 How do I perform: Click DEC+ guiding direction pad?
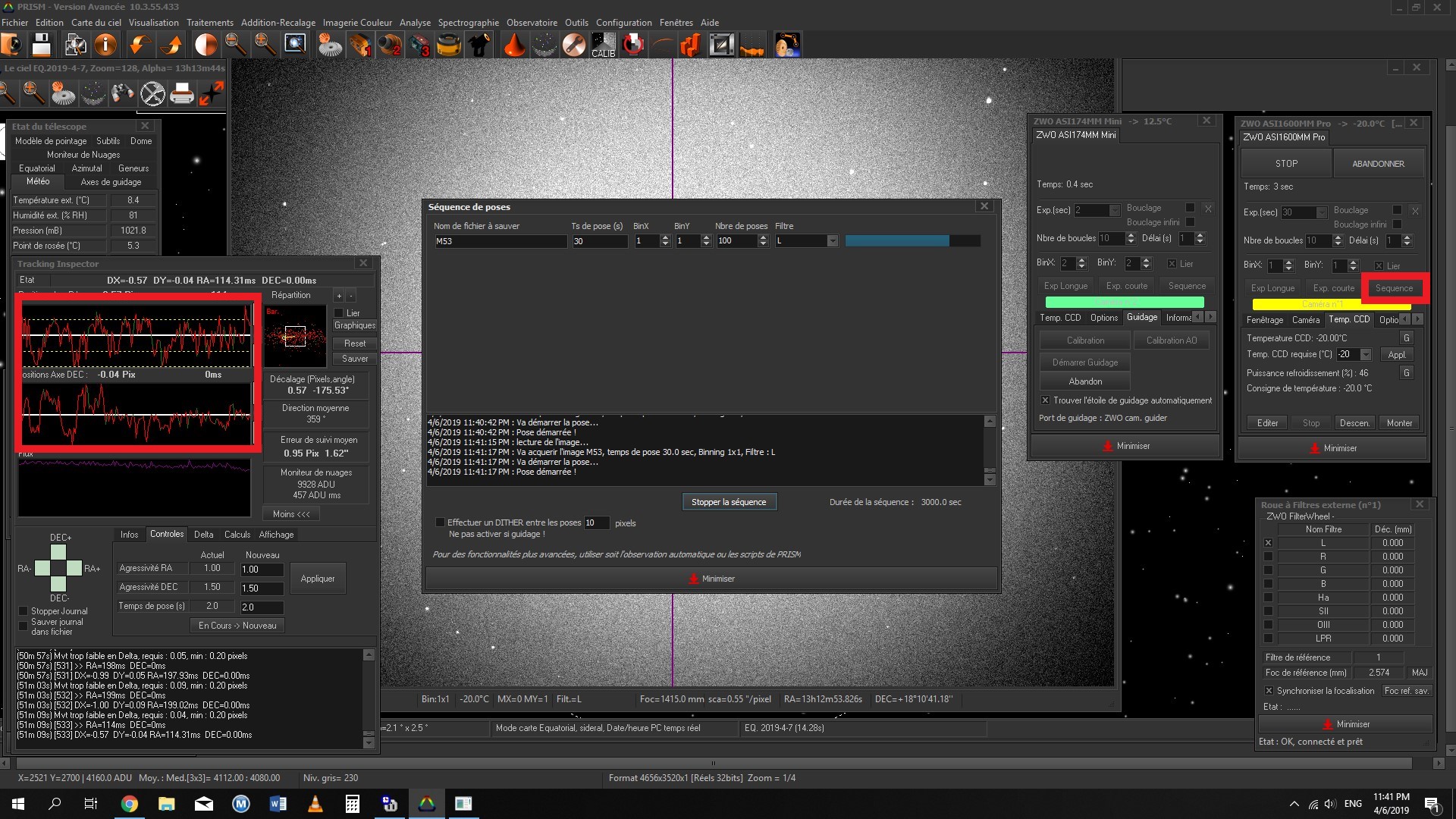58,552
